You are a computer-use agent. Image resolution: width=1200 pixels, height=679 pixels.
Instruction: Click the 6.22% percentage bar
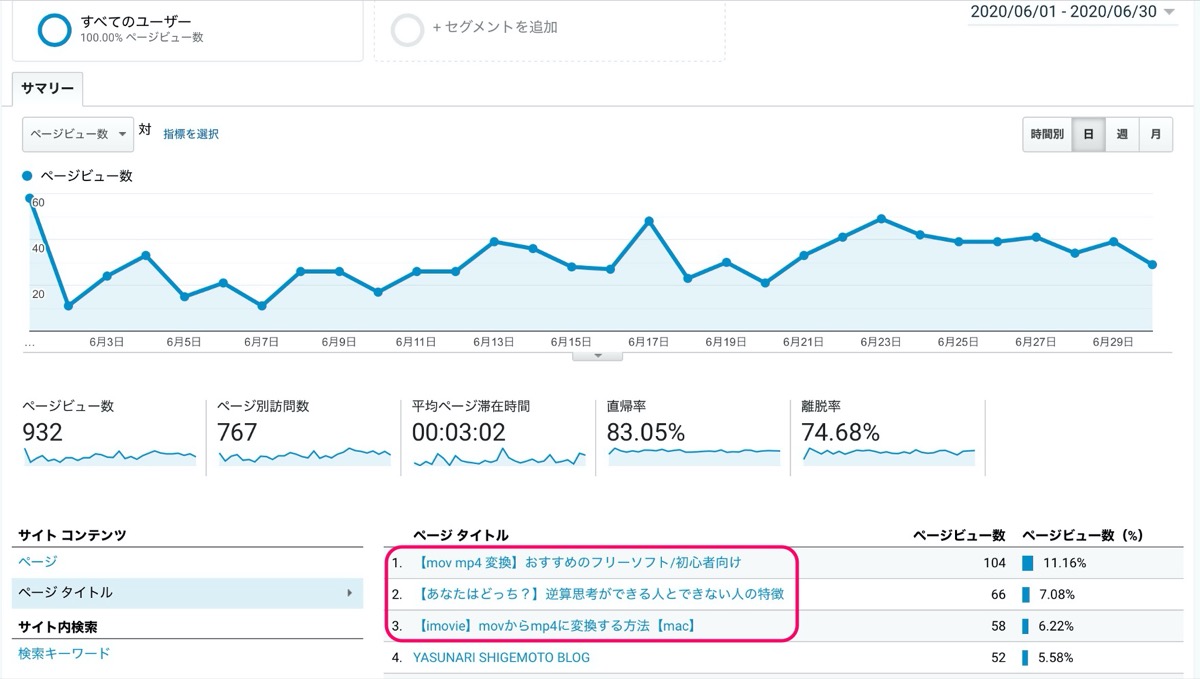click(x=1026, y=626)
